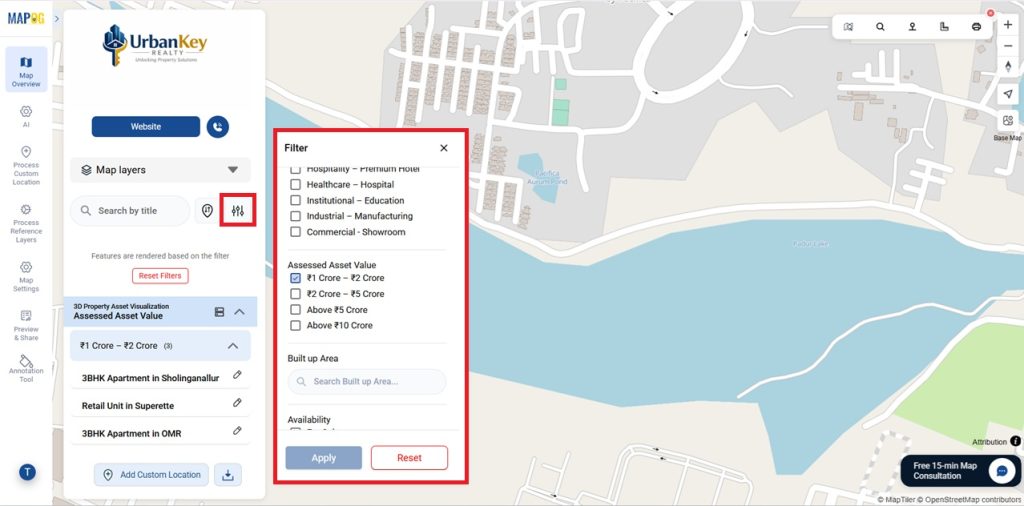
Task: Check Above ₹10 Crore checkbox
Action: tap(295, 325)
